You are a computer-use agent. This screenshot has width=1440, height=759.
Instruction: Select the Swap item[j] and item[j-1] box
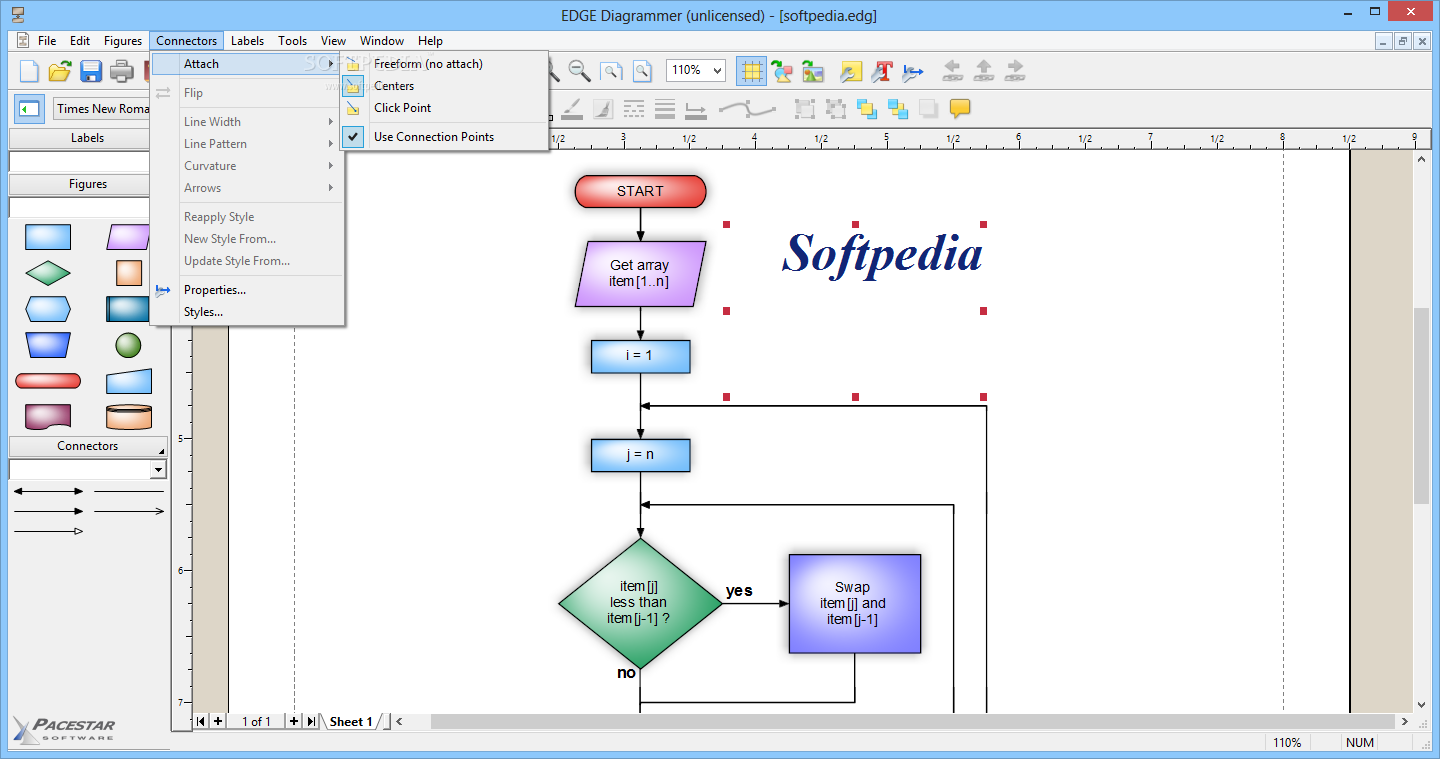click(854, 603)
